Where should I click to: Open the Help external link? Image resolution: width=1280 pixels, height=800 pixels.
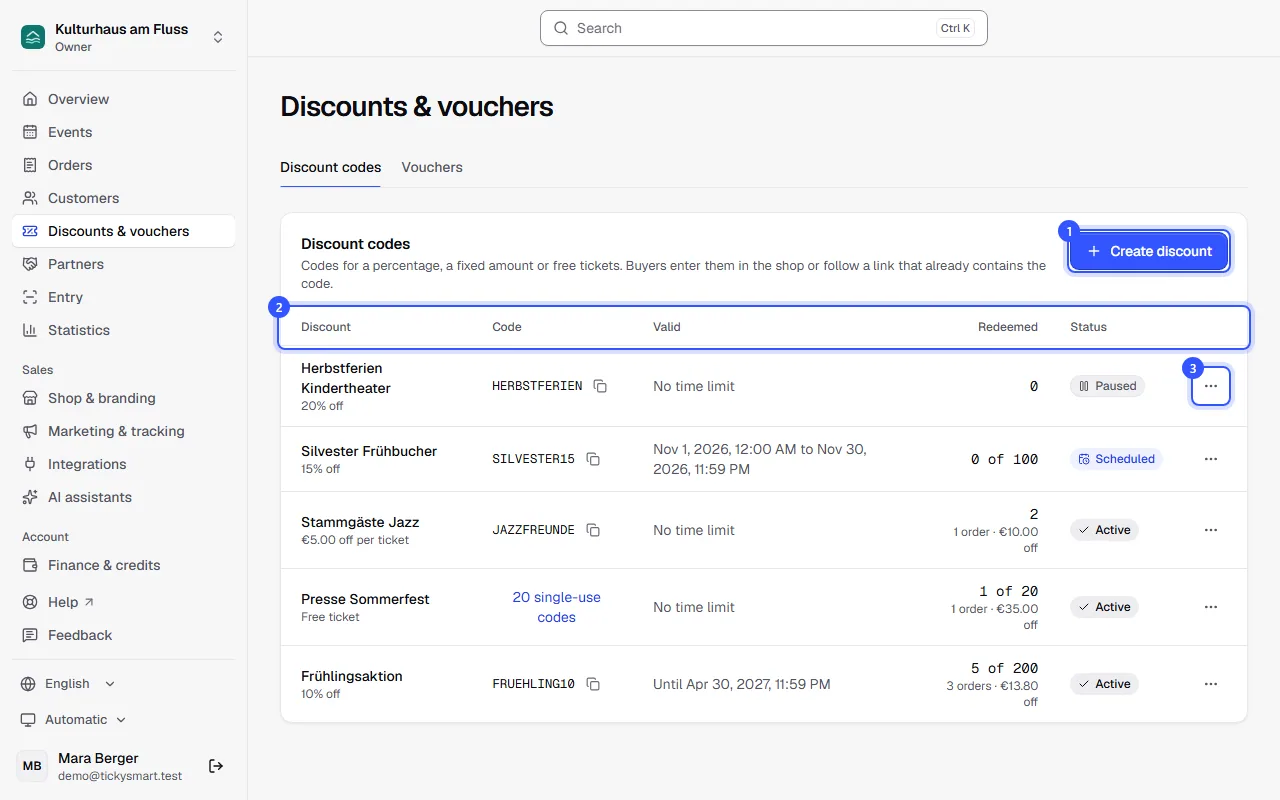[x=124, y=602]
